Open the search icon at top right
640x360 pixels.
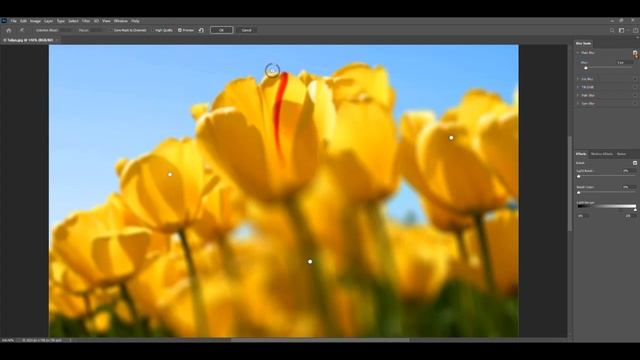click(612, 30)
